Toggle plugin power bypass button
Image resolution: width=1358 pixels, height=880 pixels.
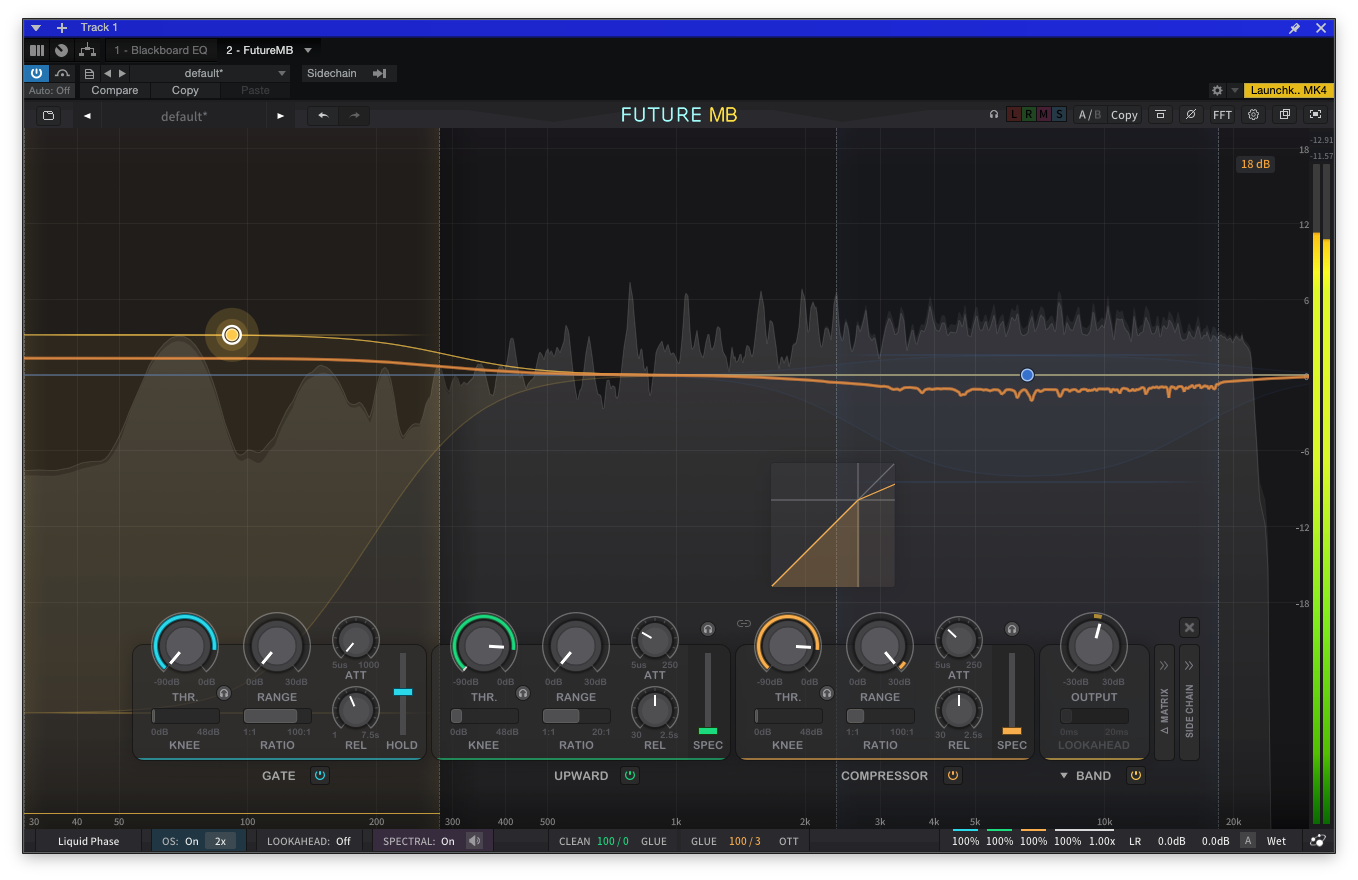pyautogui.click(x=36, y=73)
